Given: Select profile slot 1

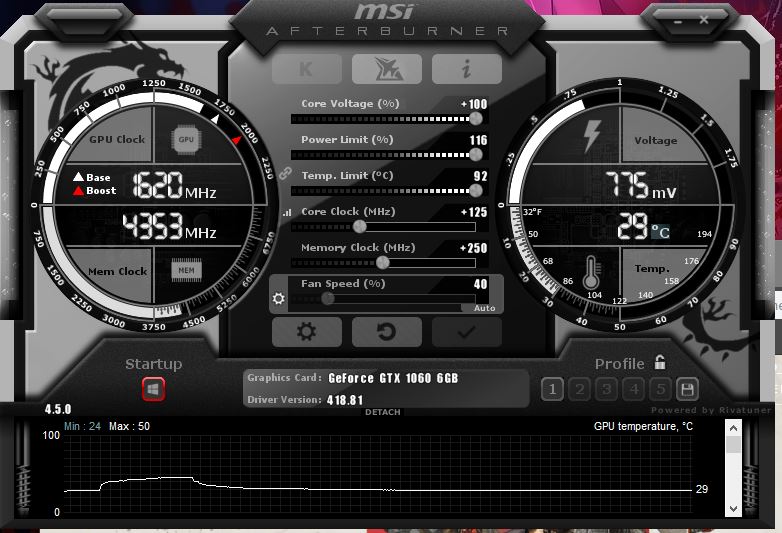Looking at the screenshot, I should coord(552,389).
